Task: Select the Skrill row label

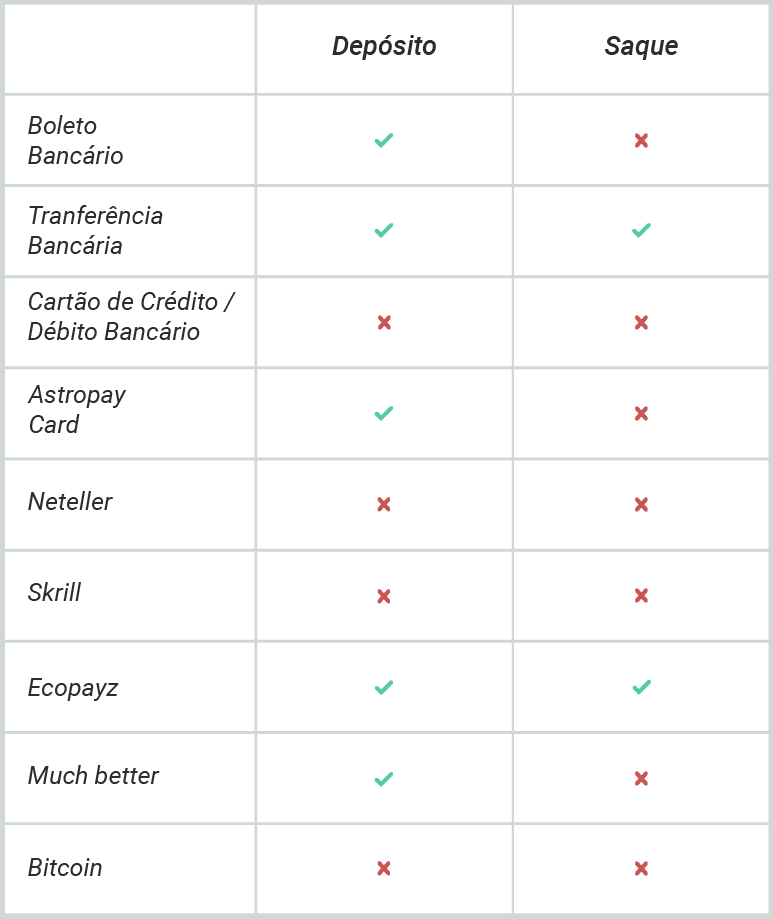Action: coord(55,593)
